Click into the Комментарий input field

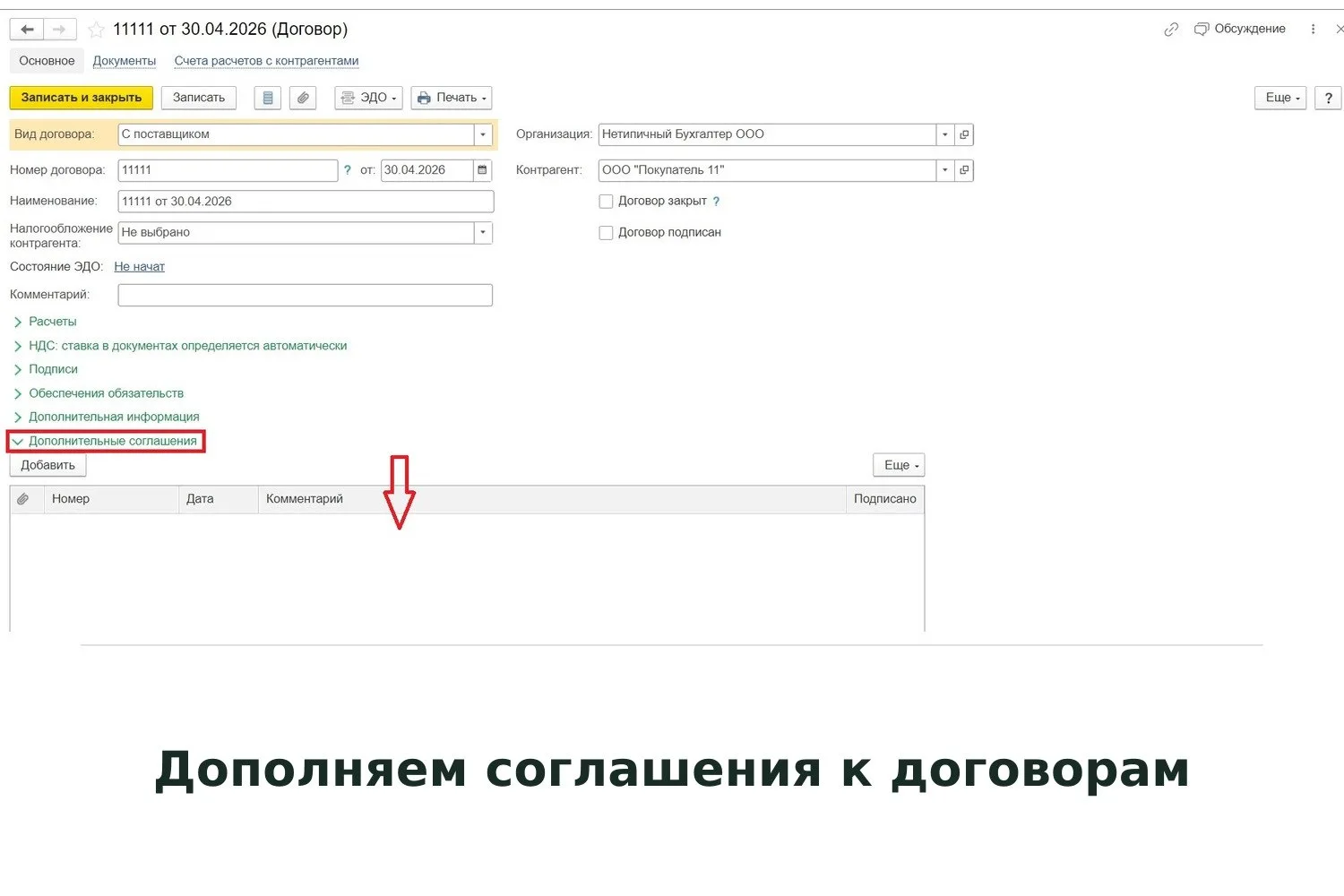point(306,295)
